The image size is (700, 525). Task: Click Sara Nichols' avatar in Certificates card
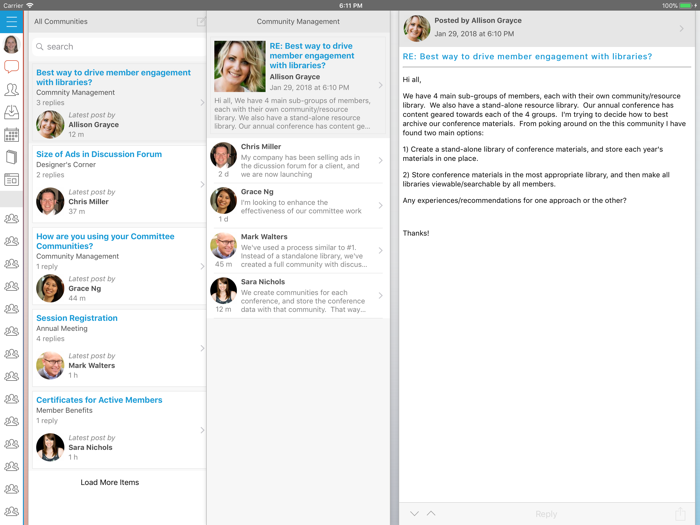coord(50,447)
